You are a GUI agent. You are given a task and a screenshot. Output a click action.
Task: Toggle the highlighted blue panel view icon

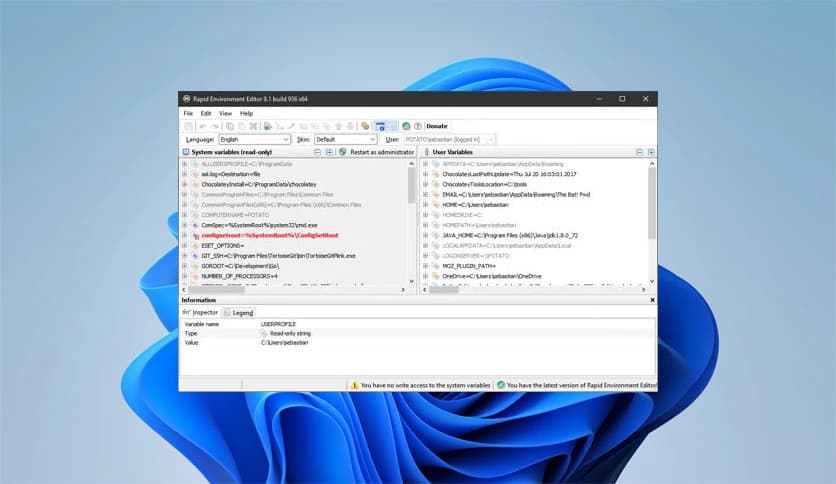(380, 126)
